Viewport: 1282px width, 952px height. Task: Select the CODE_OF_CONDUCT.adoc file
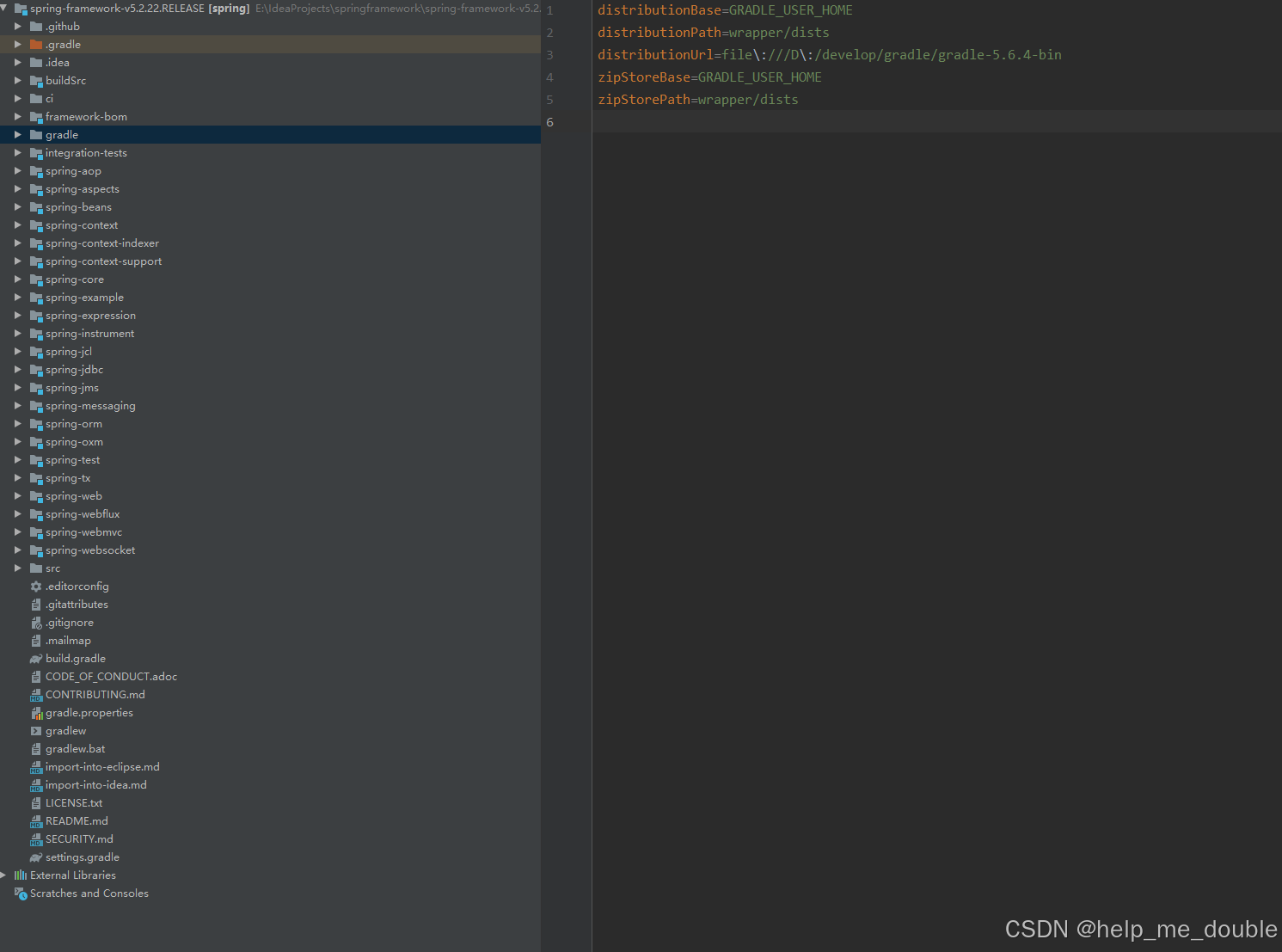pos(111,677)
